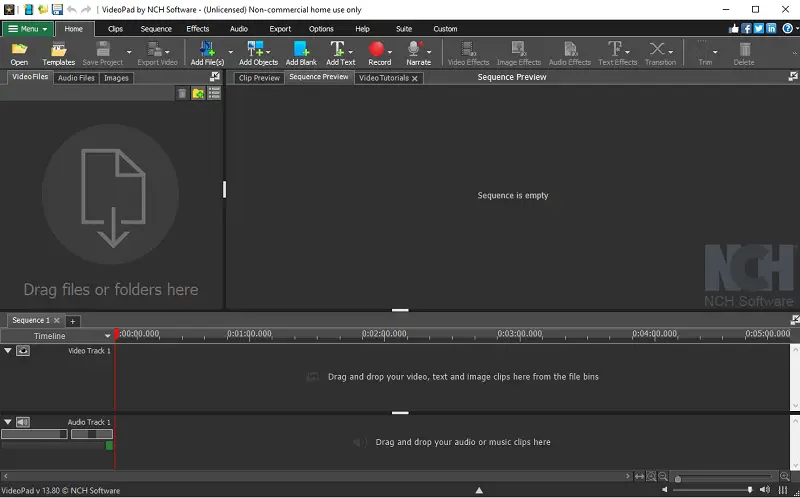Click the Transition tool icon

point(657,49)
